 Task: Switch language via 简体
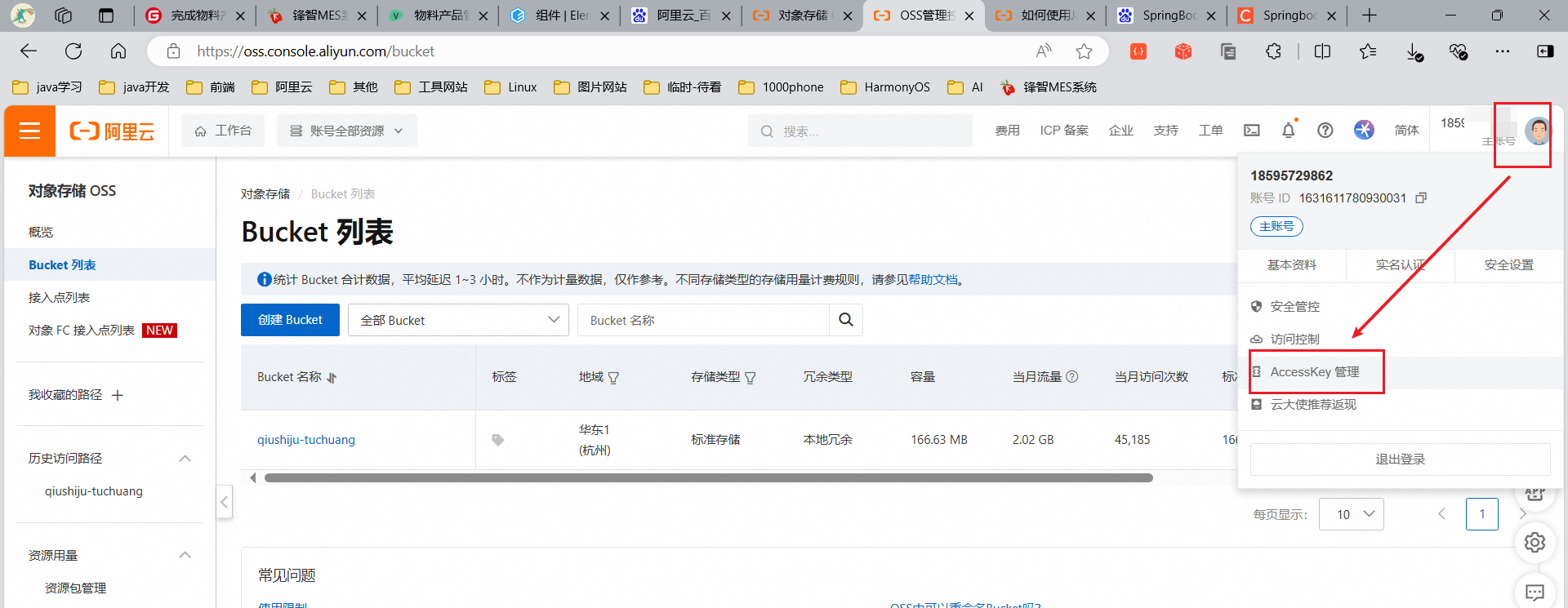click(x=1406, y=131)
